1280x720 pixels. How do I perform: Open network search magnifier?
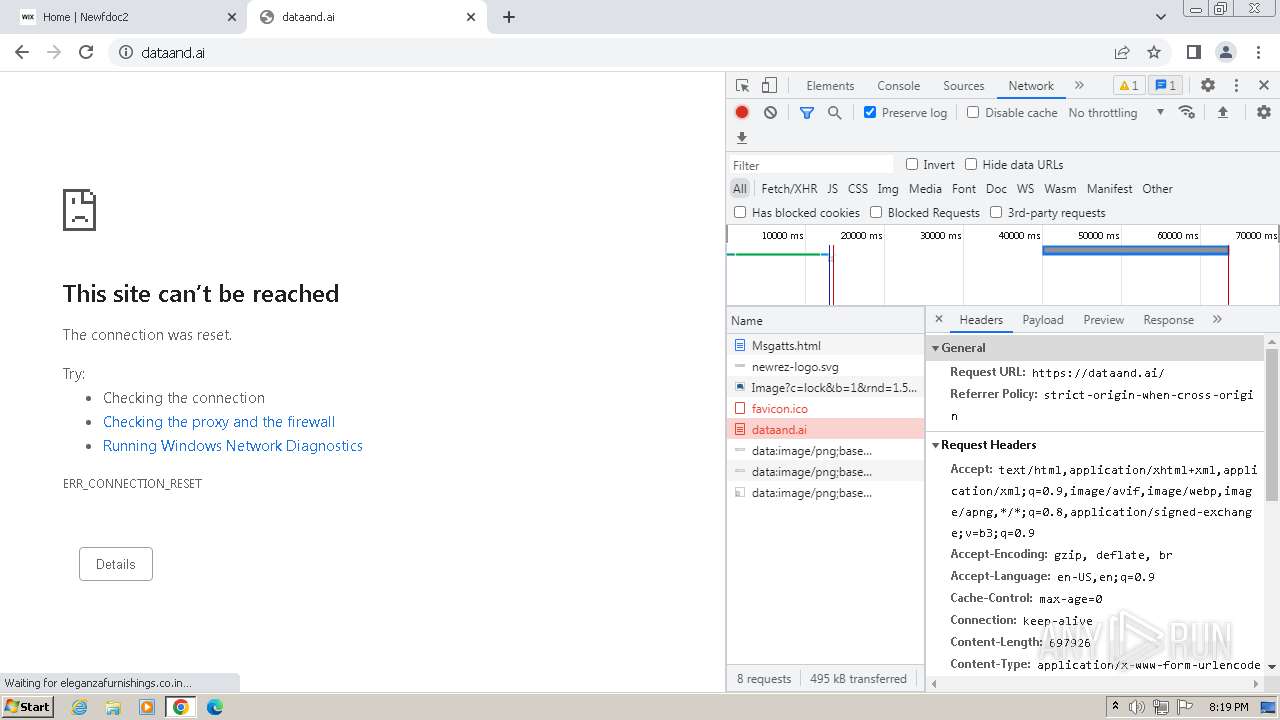835,113
